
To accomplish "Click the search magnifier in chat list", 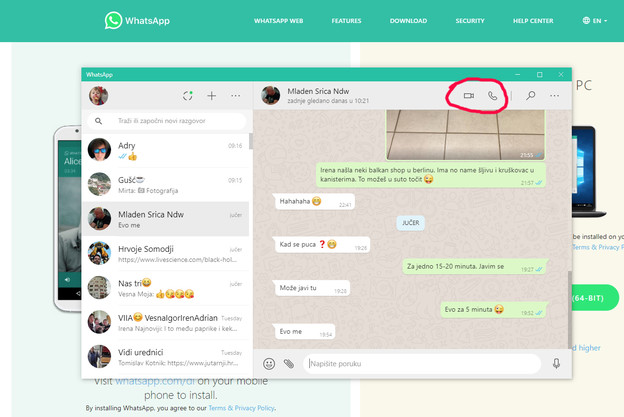I will coord(98,121).
